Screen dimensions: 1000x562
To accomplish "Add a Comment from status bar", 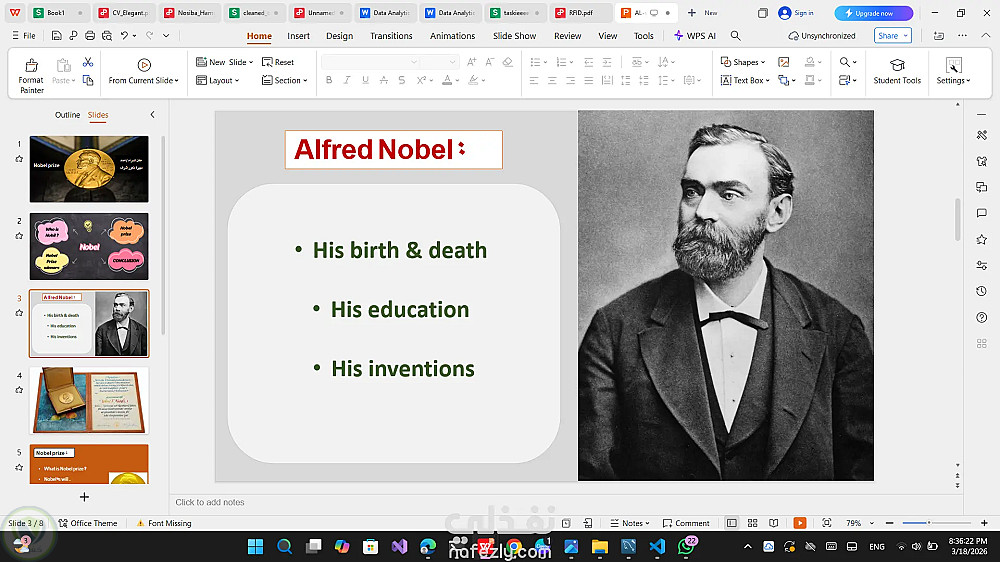I will [x=686, y=523].
